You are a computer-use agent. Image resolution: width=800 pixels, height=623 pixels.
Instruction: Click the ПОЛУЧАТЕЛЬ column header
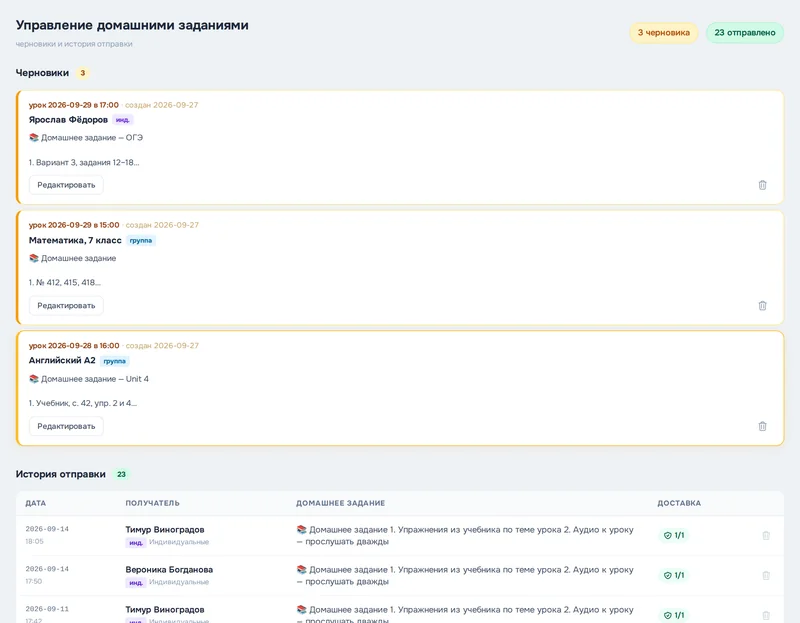point(153,503)
